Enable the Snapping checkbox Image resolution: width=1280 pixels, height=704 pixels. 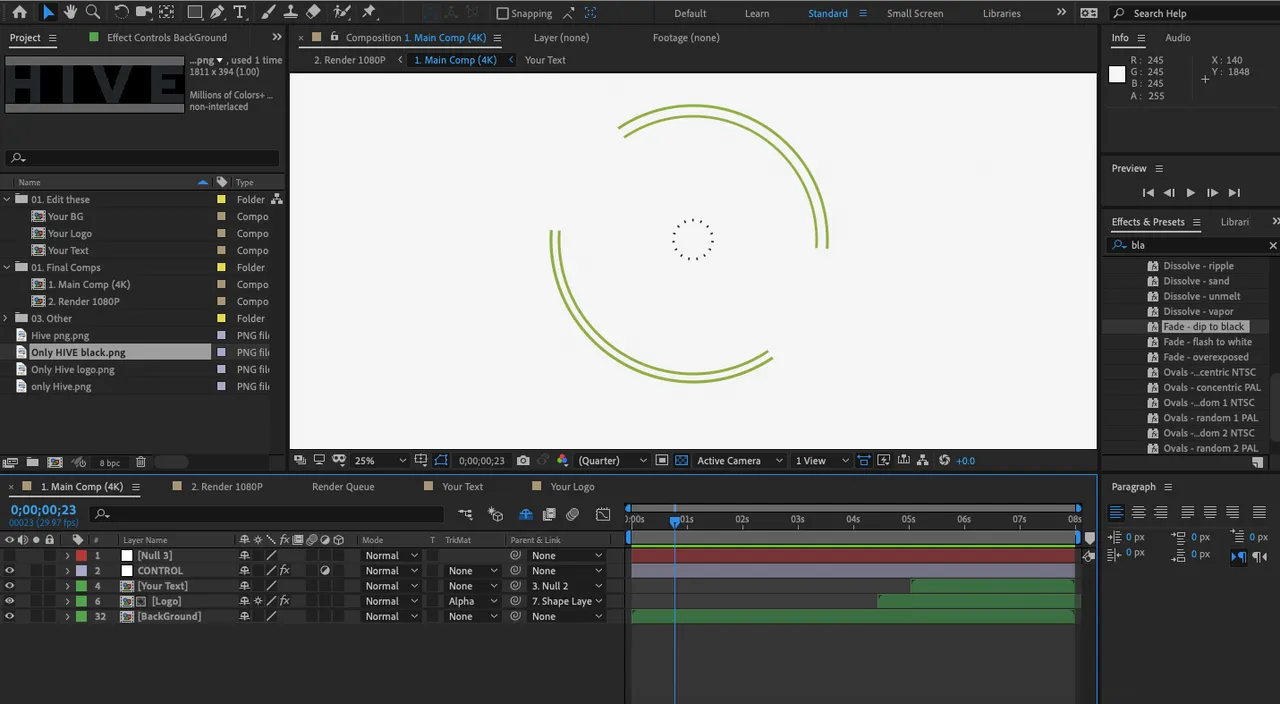[x=502, y=13]
